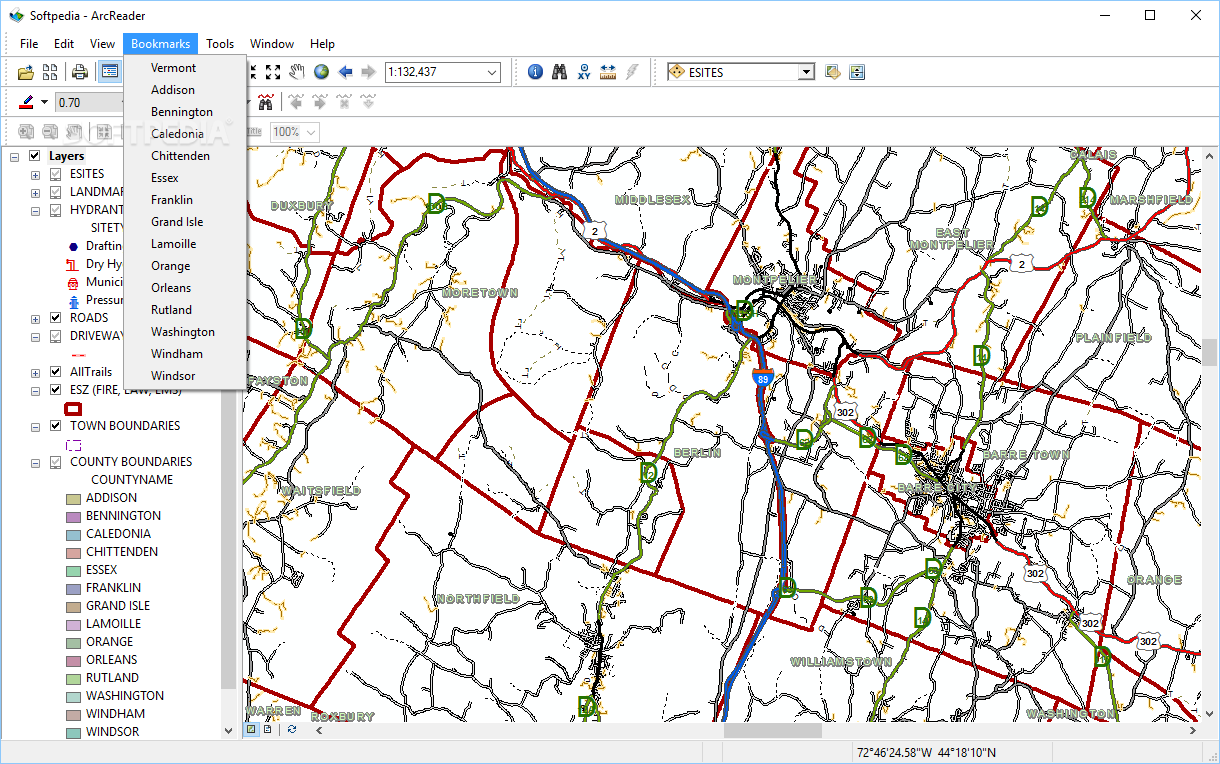Open the pen color dropdown arrow
The image size is (1220, 764).
pyautogui.click(x=44, y=102)
